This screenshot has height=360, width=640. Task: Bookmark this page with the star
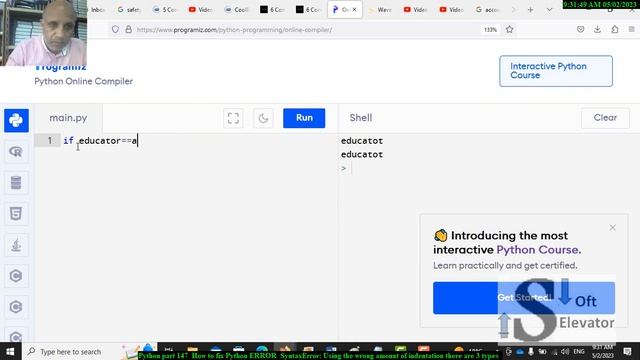(x=509, y=29)
